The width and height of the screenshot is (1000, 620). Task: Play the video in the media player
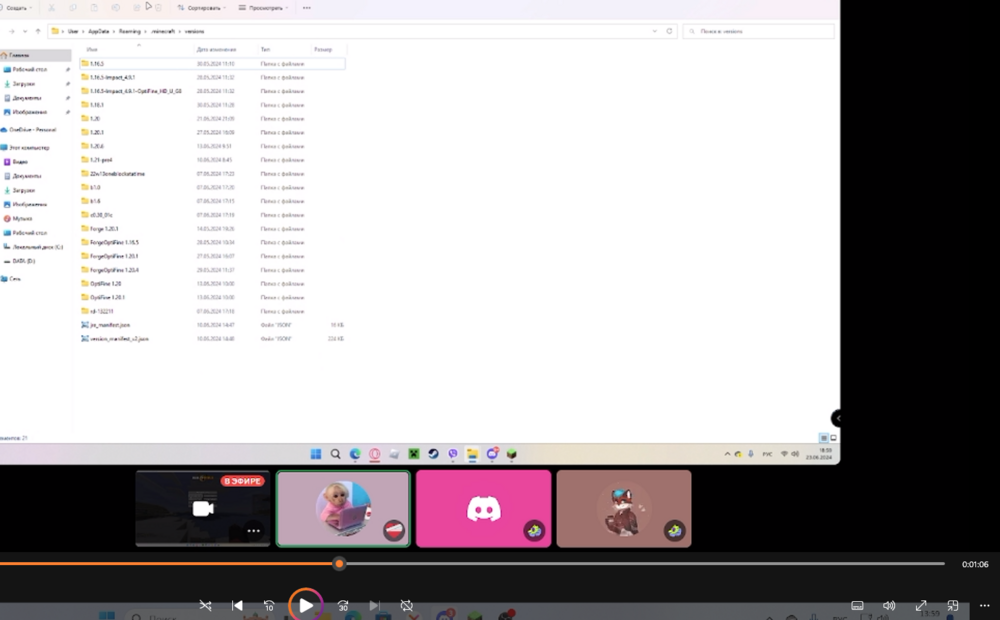pos(305,605)
